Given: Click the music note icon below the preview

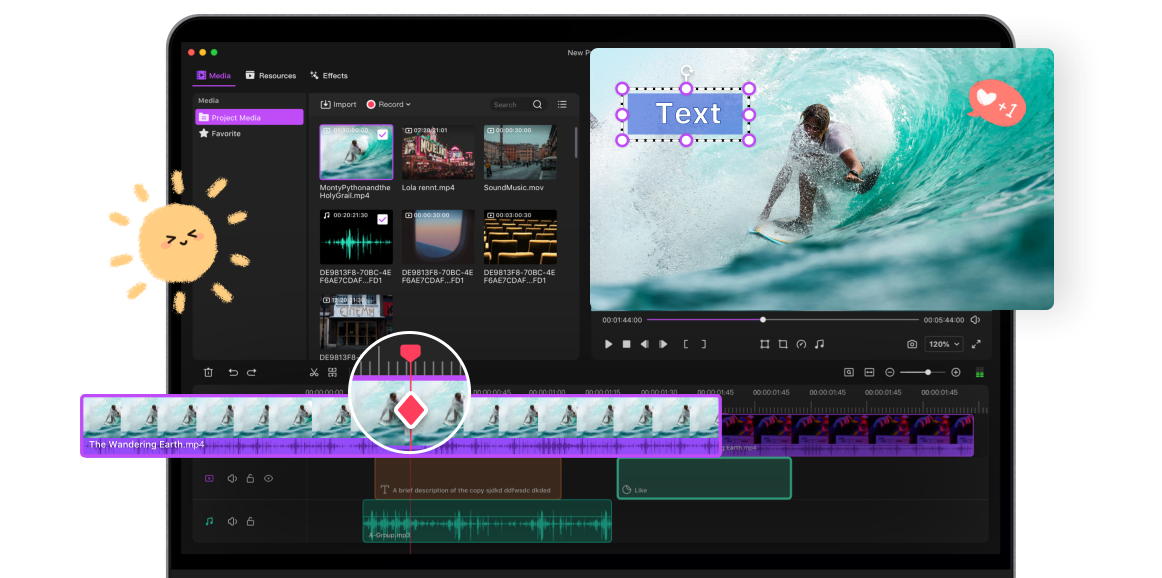Looking at the screenshot, I should [x=819, y=343].
